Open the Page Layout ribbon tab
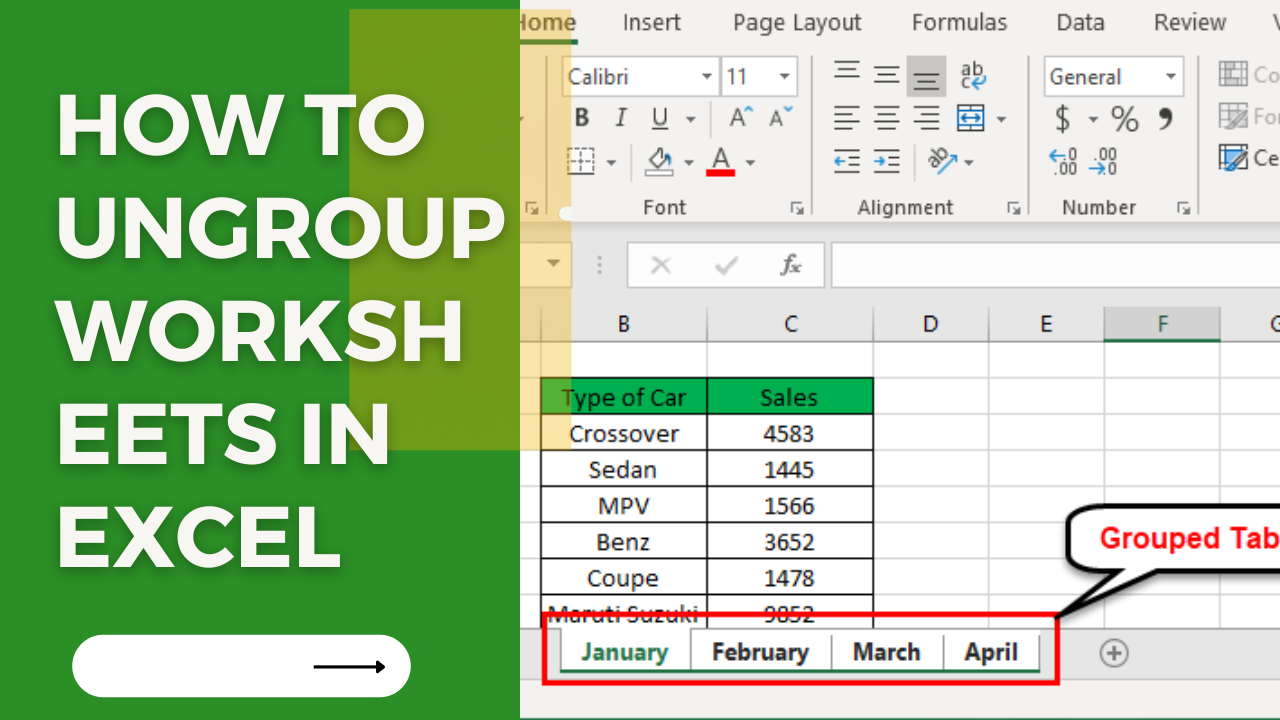 [x=796, y=22]
